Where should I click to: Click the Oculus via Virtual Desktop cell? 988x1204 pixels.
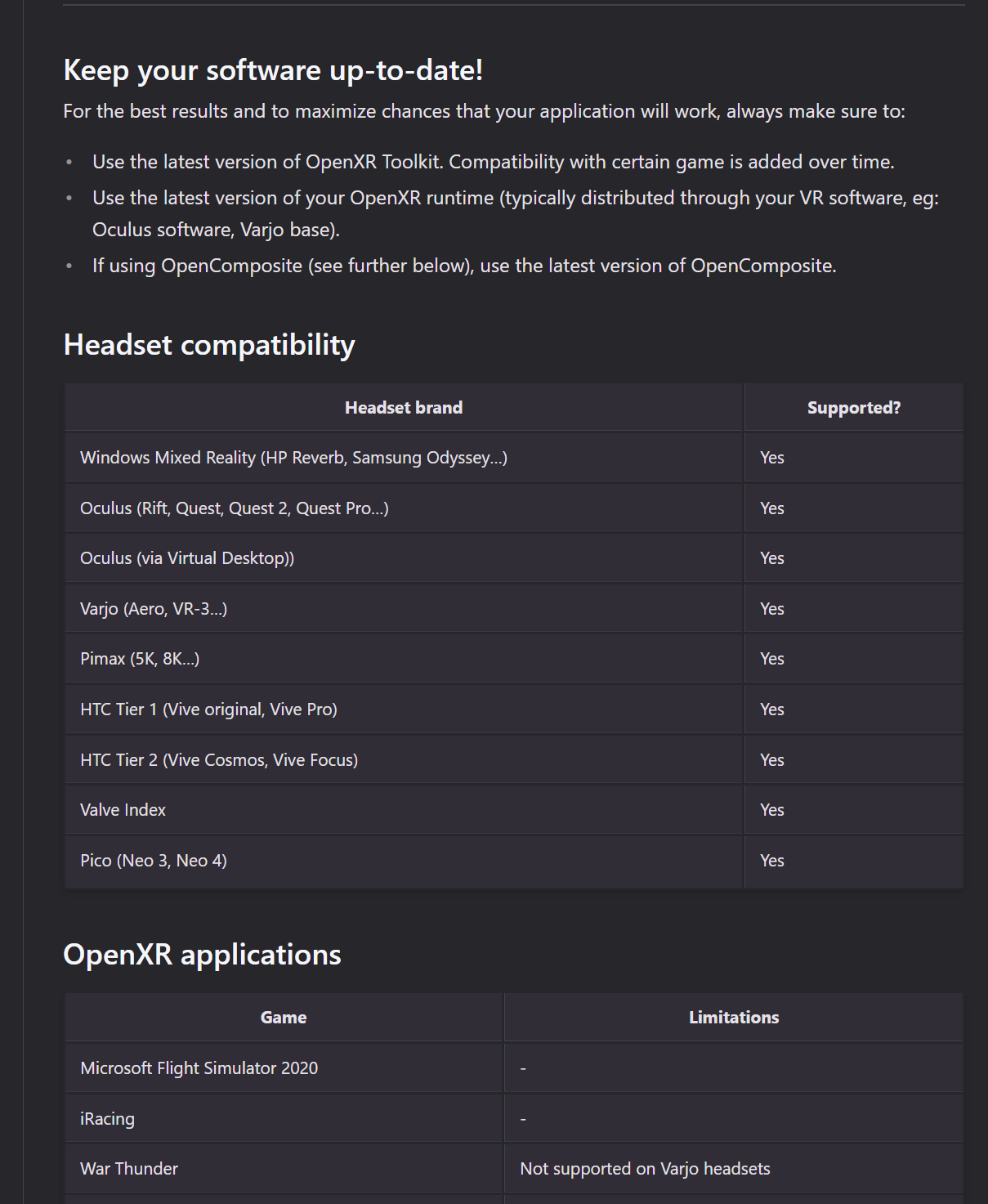pyautogui.click(x=187, y=558)
